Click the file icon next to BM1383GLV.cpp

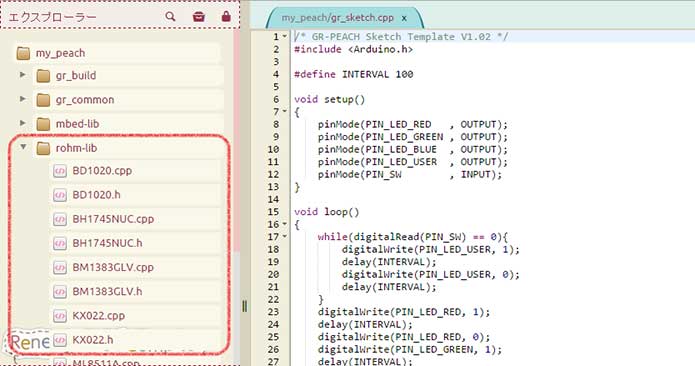pyautogui.click(x=60, y=268)
